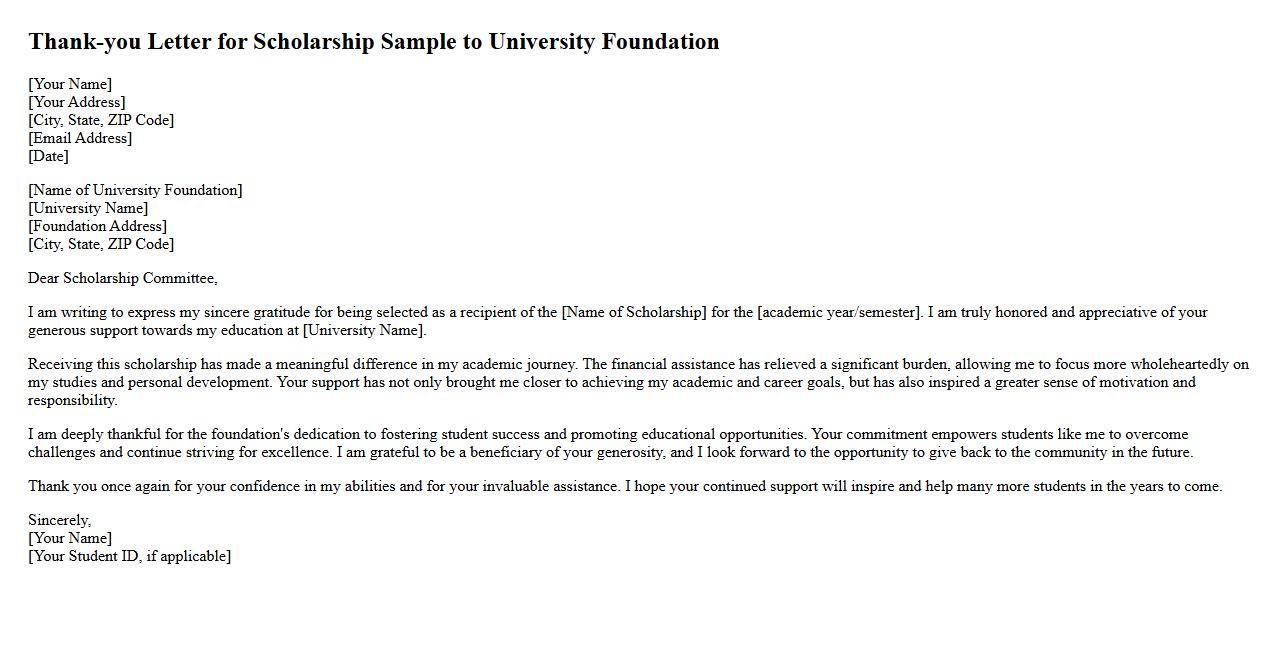The image size is (1278, 650).
Task: Click the [Name of University Foundation] line
Action: click(x=135, y=190)
